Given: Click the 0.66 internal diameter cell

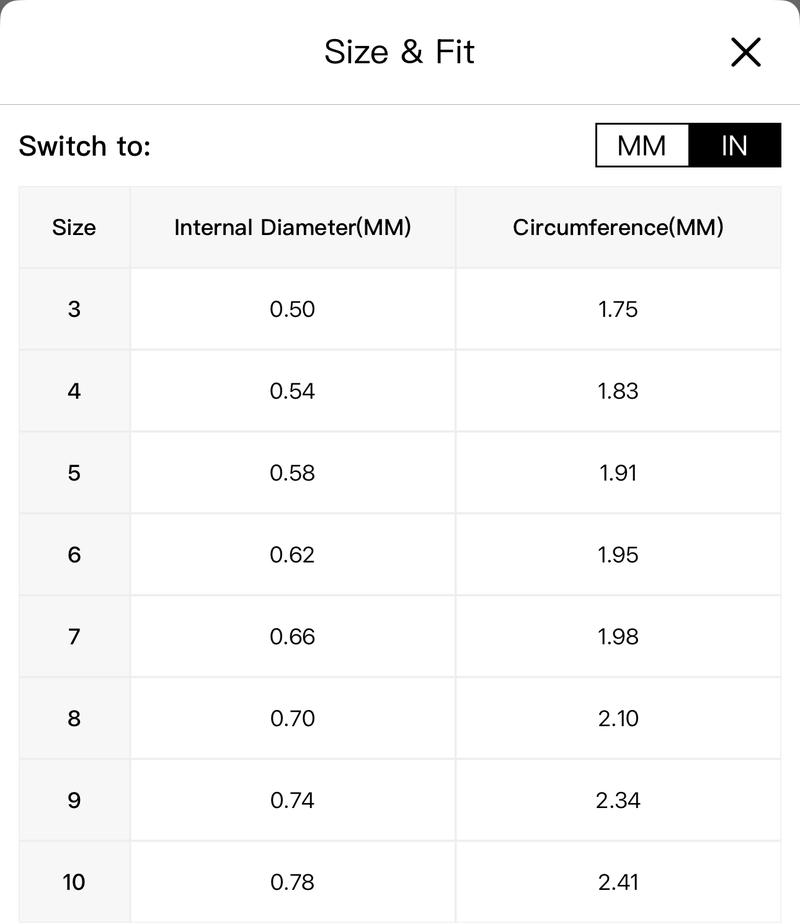Looking at the screenshot, I should [293, 636].
